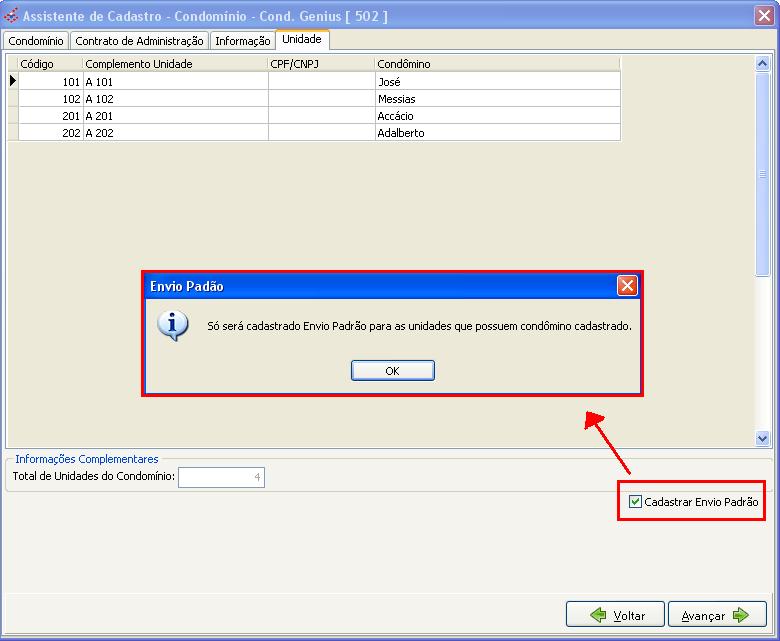780x641 pixels.
Task: Switch to the Condomínio tab
Action: click(36, 41)
